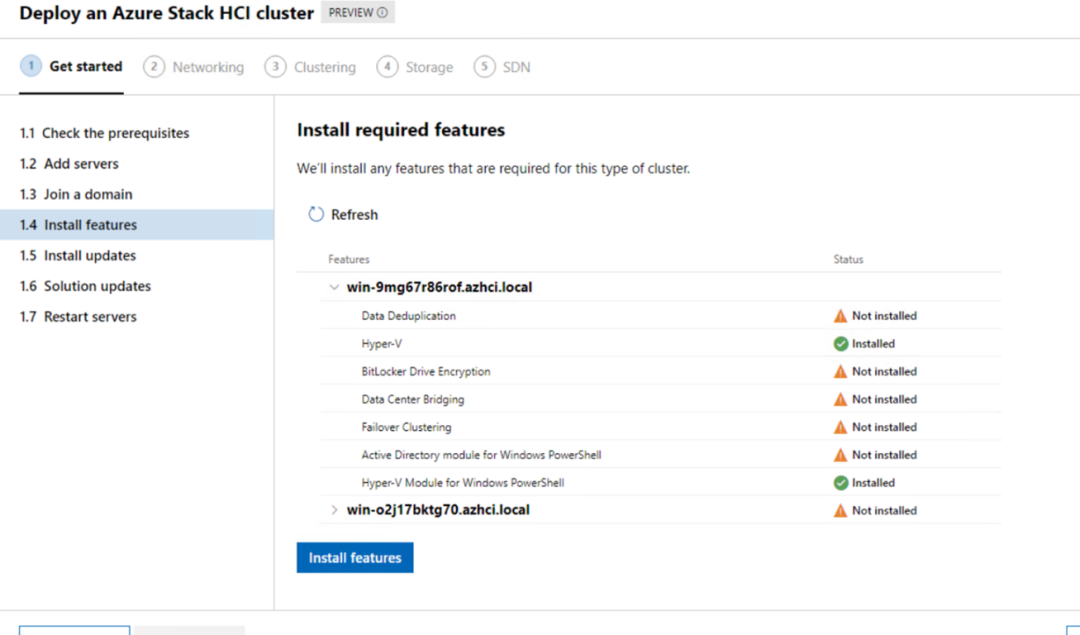The image size is (1080, 635).
Task: Switch to the Clustering step tab
Action: (311, 67)
